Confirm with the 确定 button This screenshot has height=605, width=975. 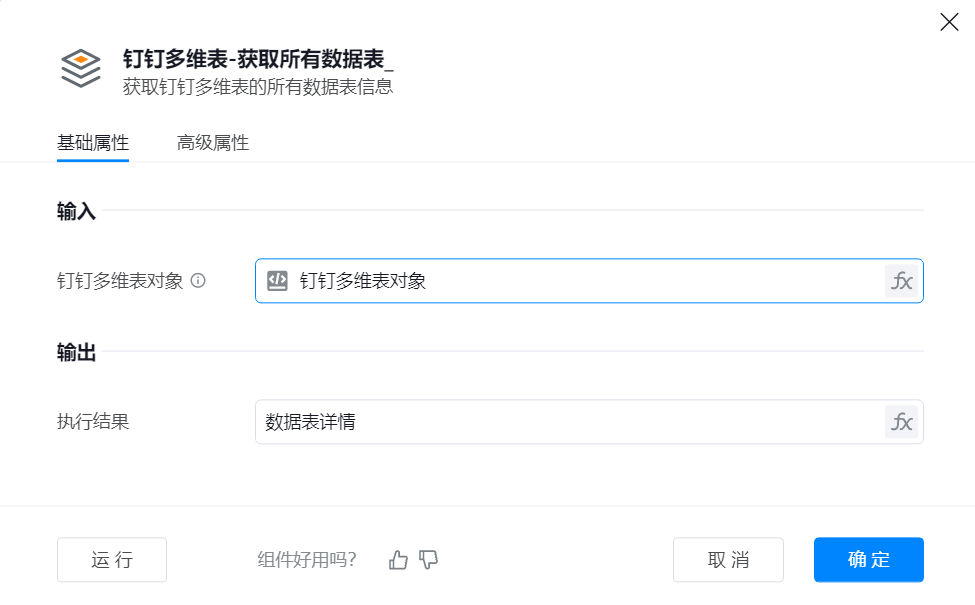(x=868, y=560)
